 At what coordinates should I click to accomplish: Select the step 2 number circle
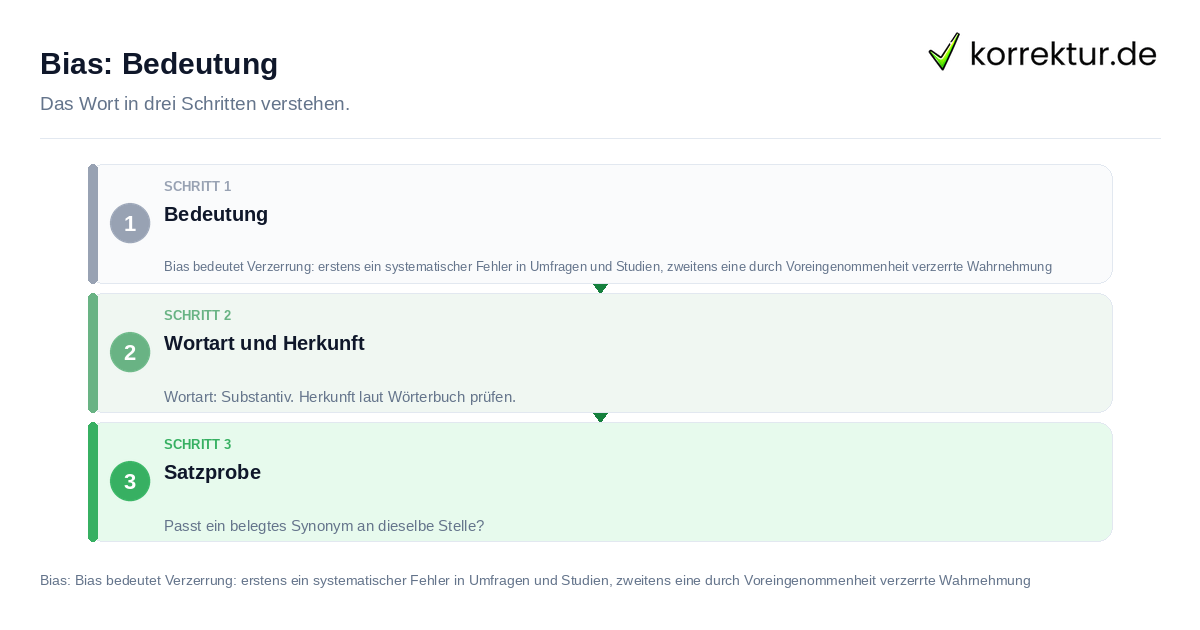130,352
